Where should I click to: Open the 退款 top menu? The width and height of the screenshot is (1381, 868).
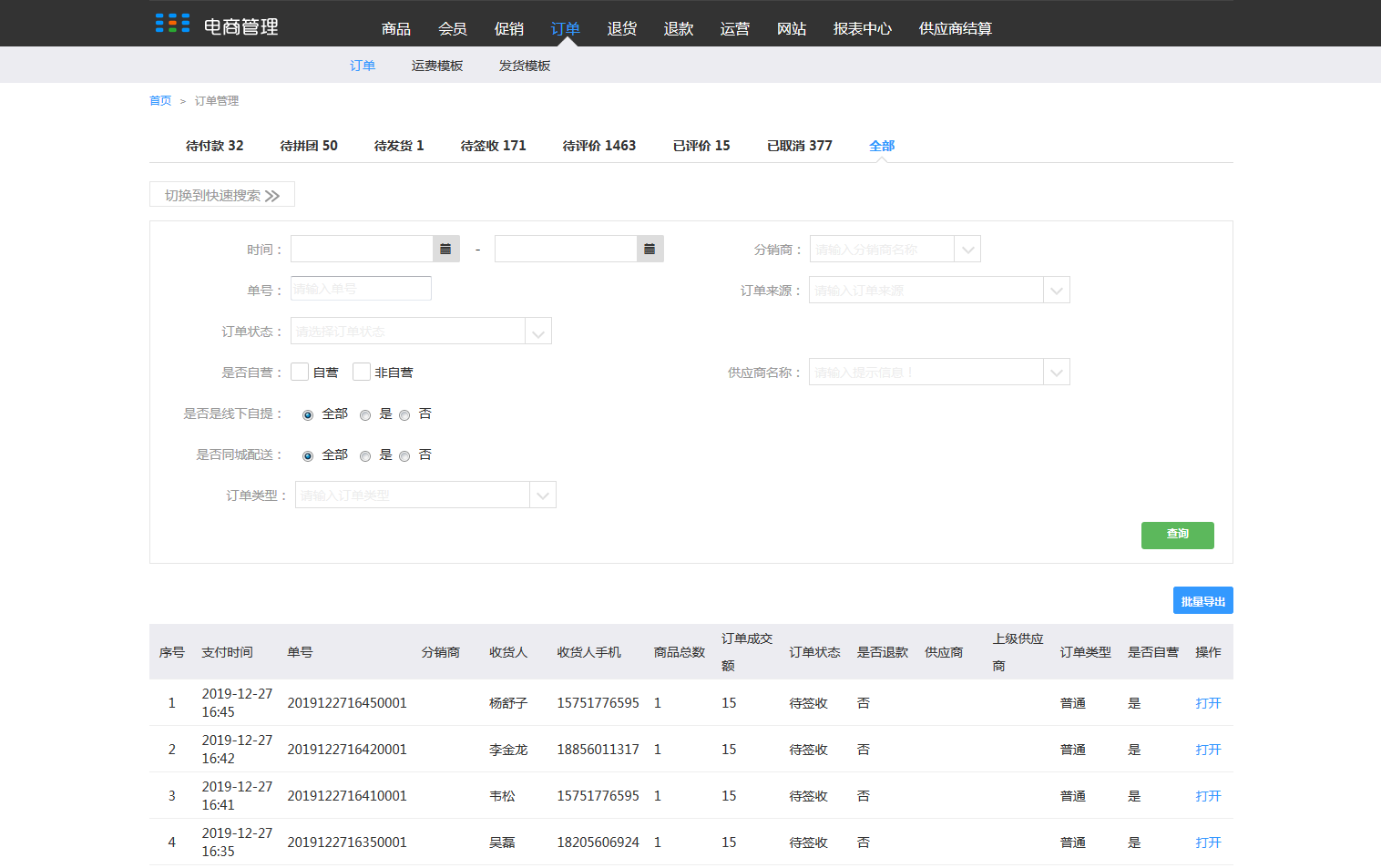(x=679, y=28)
